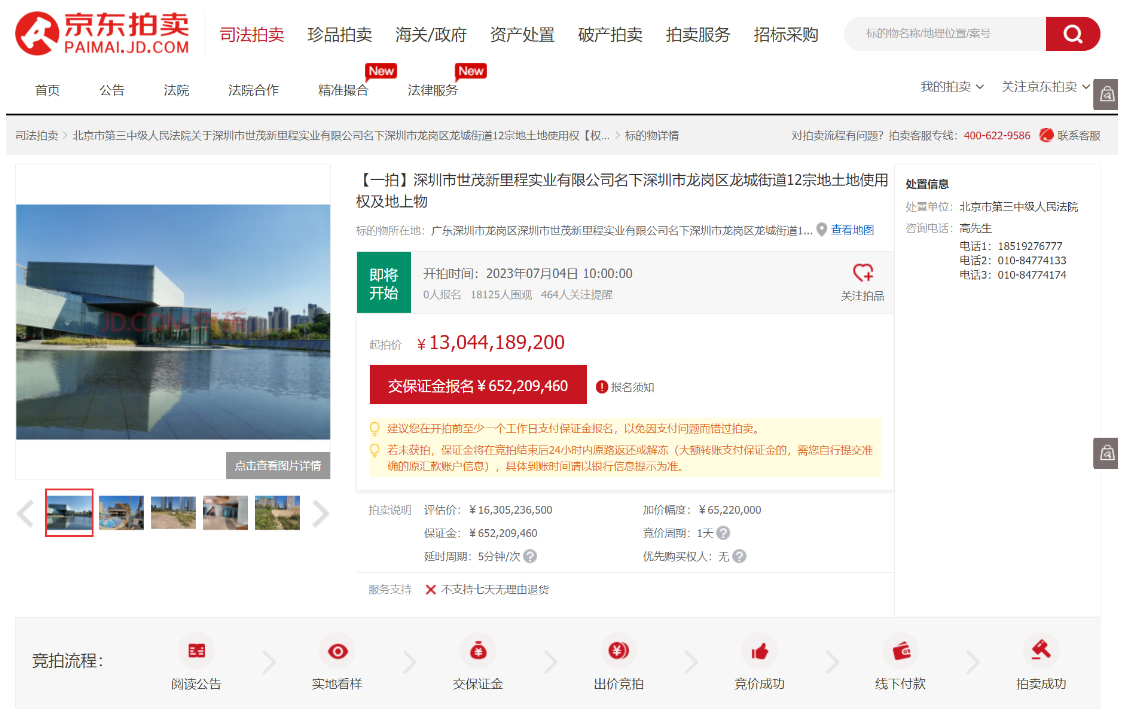Go to 首页 in sub navigation
This screenshot has width=1126, height=709.
tap(47, 91)
